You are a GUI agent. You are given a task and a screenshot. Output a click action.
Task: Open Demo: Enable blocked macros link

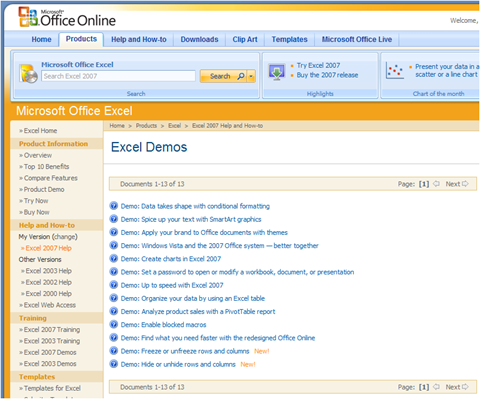pos(163,325)
